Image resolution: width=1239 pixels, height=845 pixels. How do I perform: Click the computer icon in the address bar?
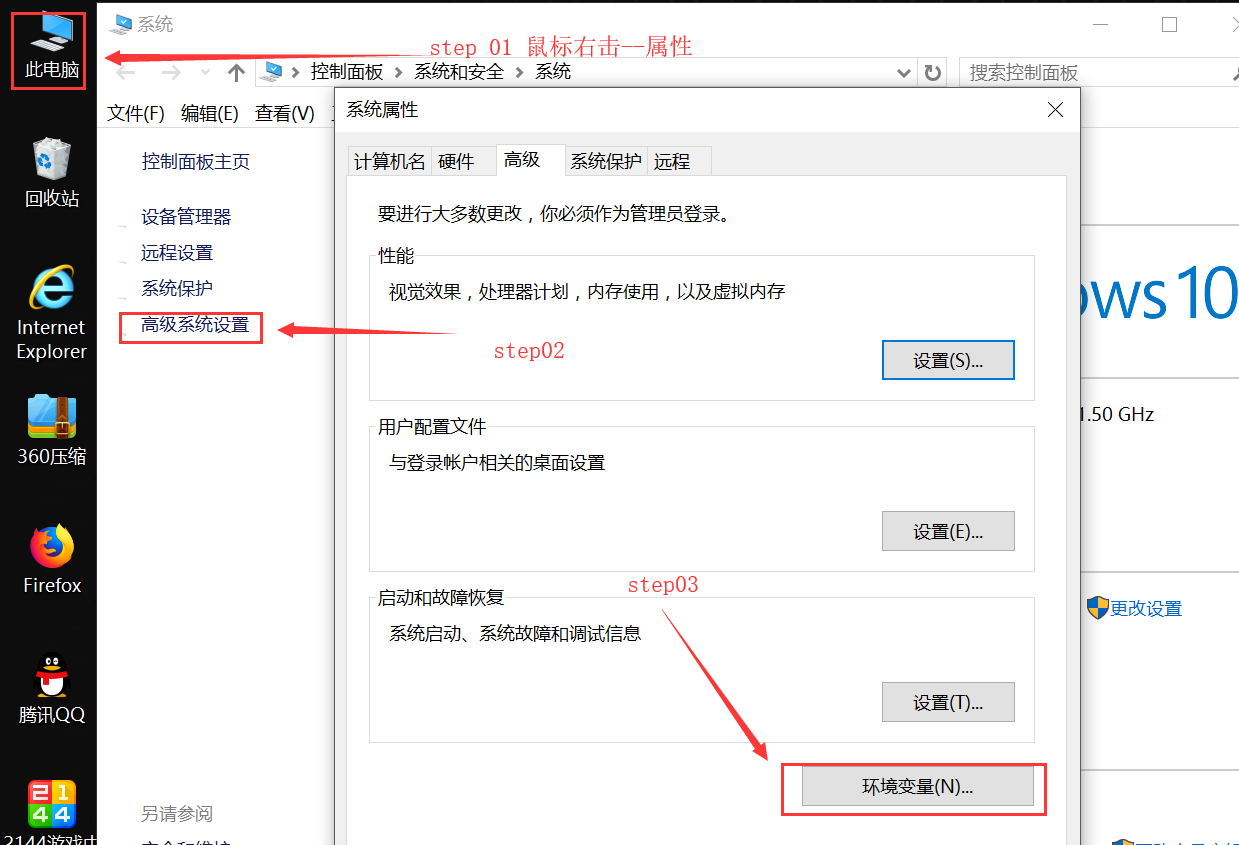coord(272,71)
